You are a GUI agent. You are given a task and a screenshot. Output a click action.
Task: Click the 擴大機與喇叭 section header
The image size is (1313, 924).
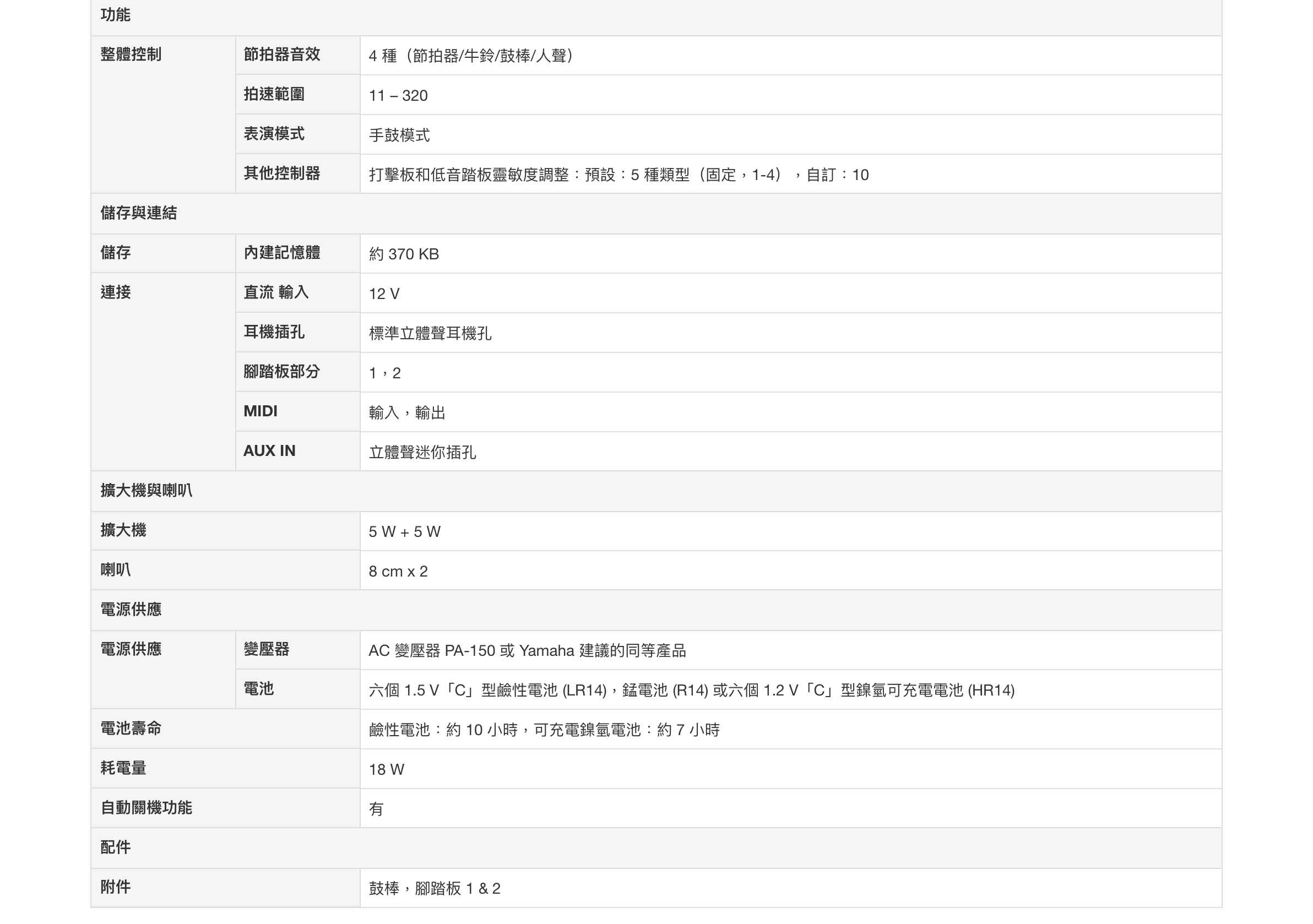[147, 491]
